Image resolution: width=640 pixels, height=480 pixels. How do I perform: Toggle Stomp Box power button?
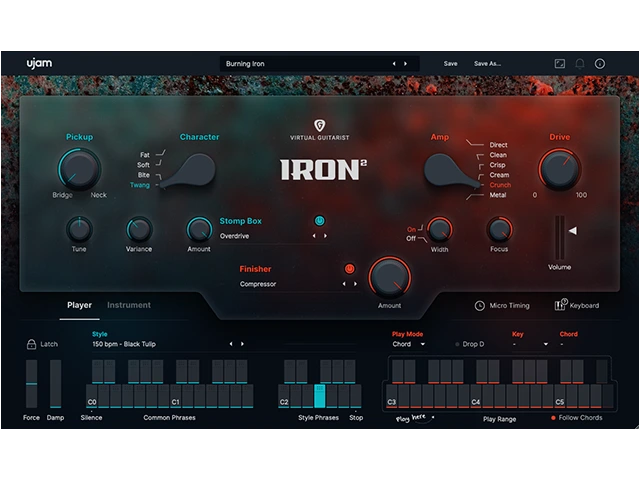[x=320, y=221]
